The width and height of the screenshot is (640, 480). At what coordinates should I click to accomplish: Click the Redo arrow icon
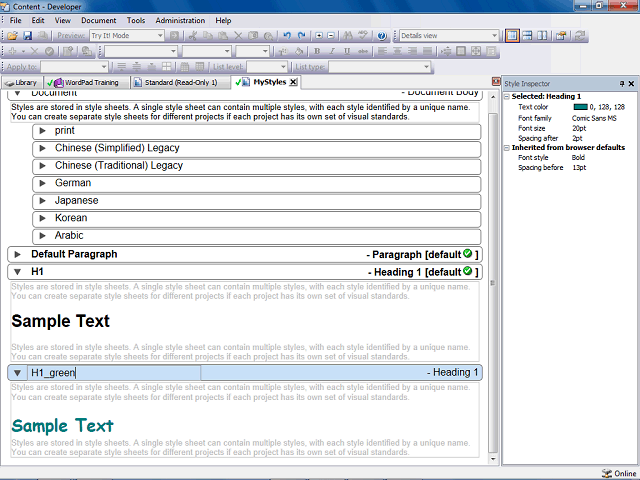[302, 36]
